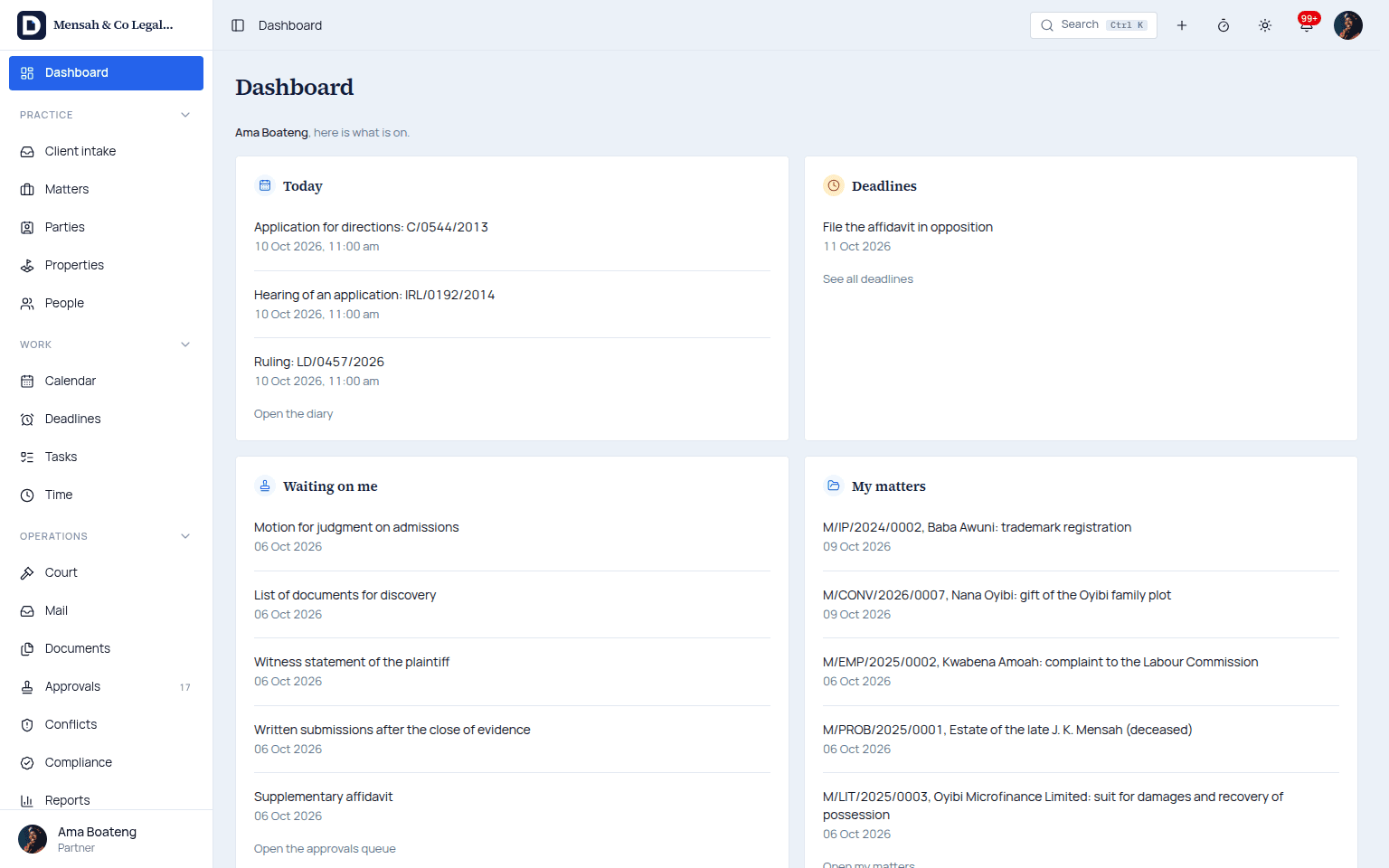This screenshot has width=1389, height=868.
Task: Open the Time sidebar item
Action: click(106, 495)
